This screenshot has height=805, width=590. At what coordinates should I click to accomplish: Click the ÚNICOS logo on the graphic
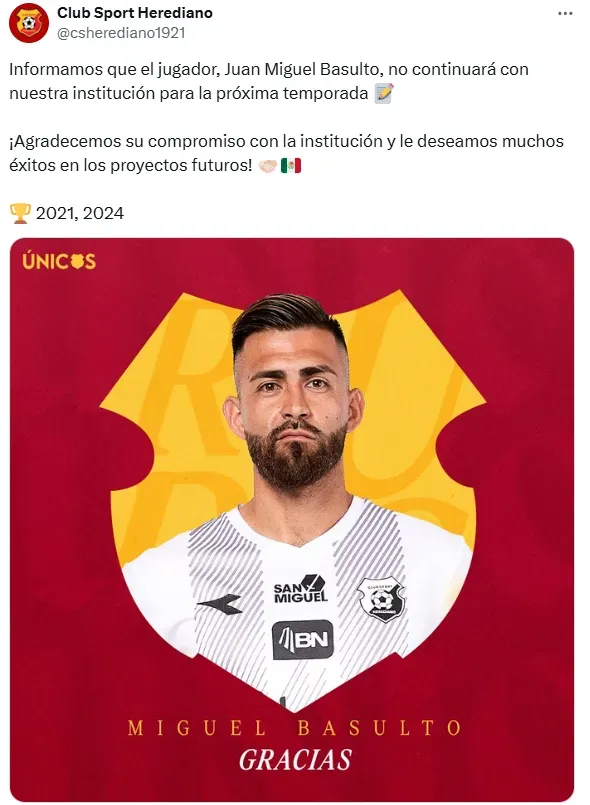tap(59, 261)
